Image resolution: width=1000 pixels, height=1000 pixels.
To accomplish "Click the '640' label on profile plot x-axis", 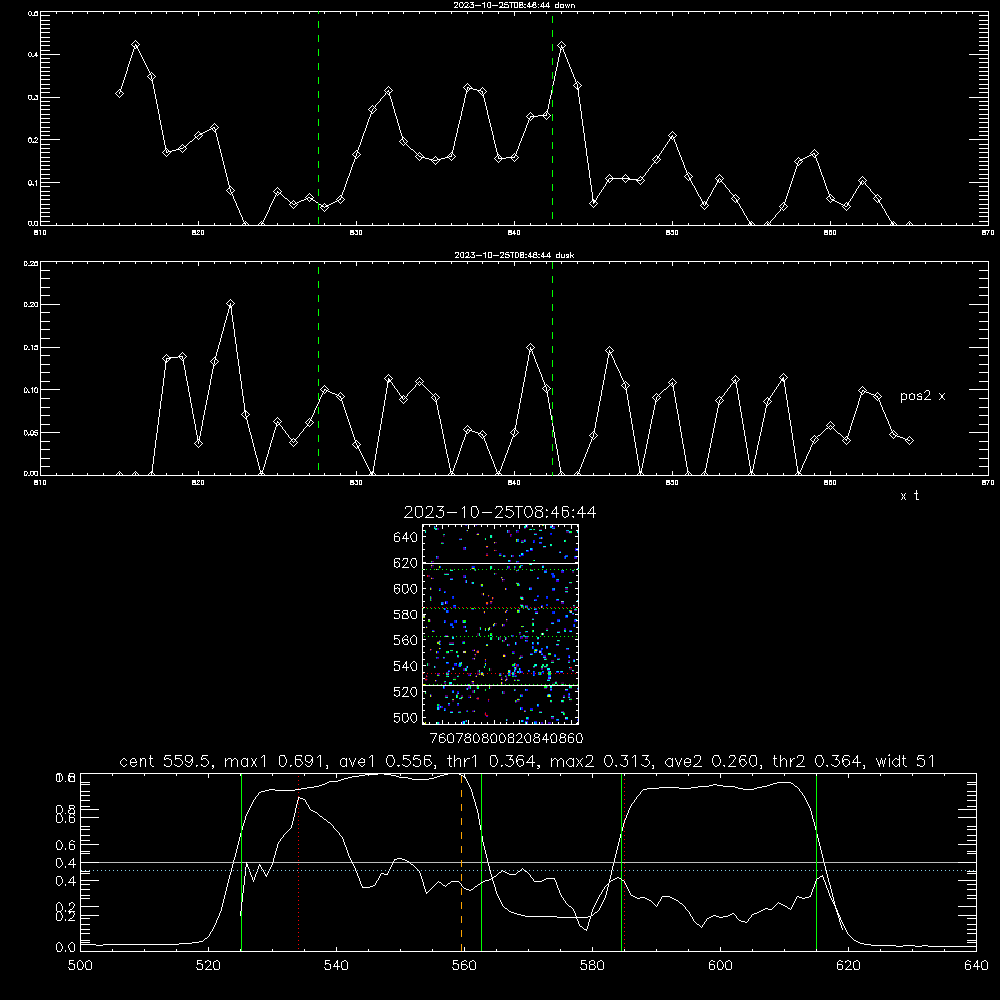I will point(976,966).
